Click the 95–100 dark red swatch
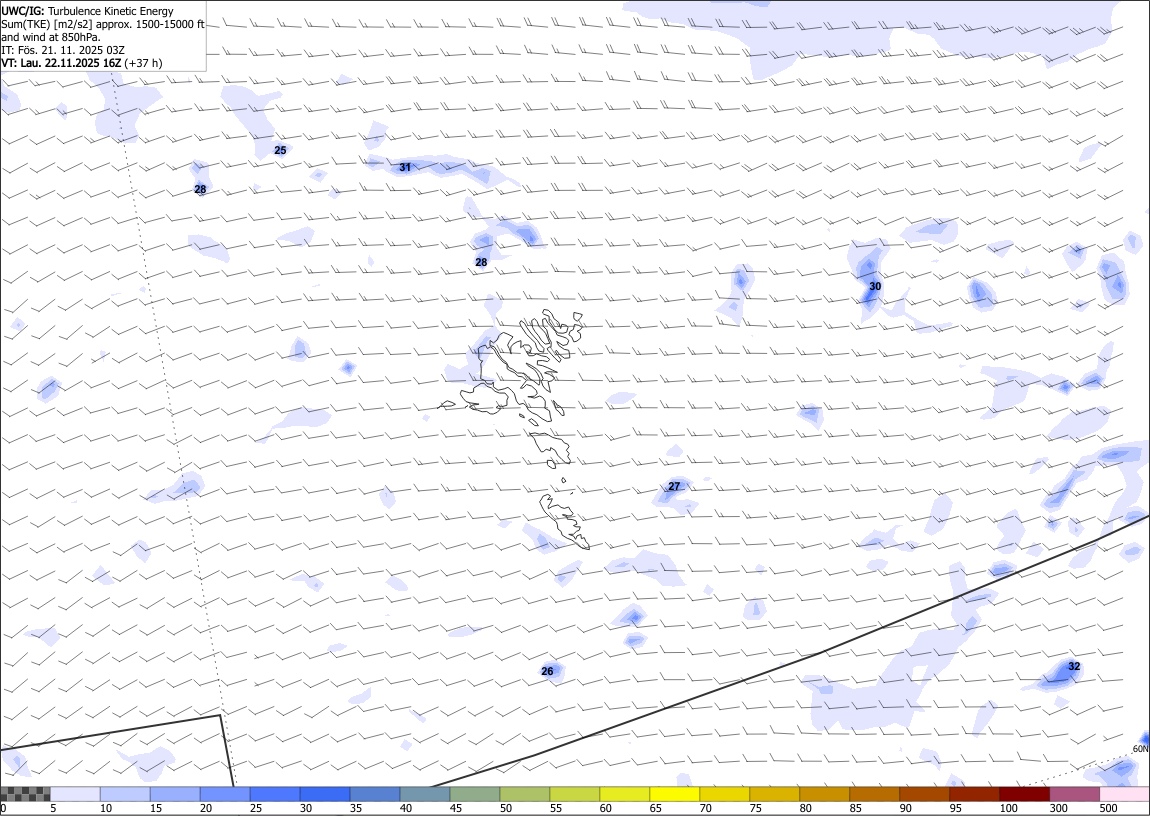The image size is (1150, 816). tap(974, 794)
